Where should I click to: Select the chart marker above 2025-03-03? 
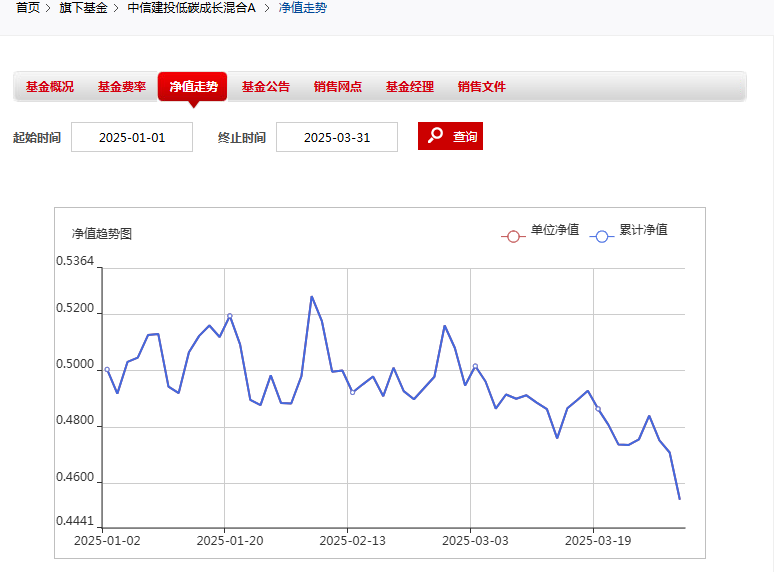(x=475, y=366)
